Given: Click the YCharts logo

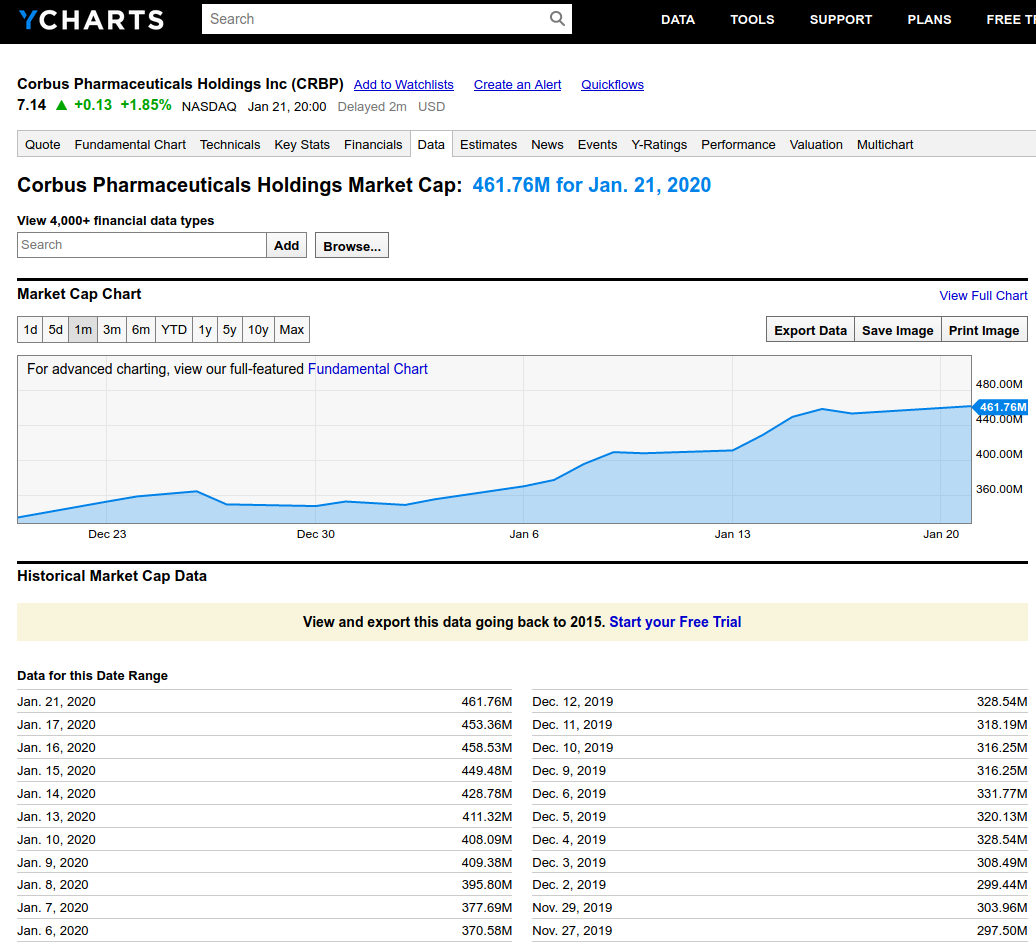Looking at the screenshot, I should click(91, 20).
